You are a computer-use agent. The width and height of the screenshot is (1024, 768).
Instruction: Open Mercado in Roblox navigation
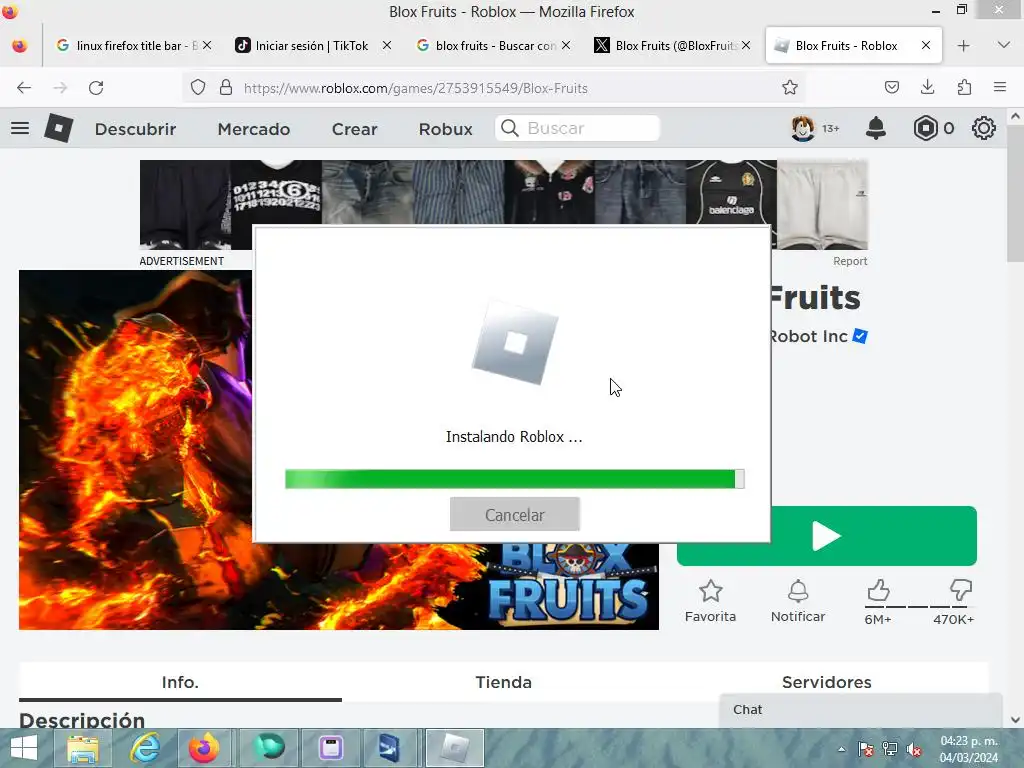tap(253, 129)
